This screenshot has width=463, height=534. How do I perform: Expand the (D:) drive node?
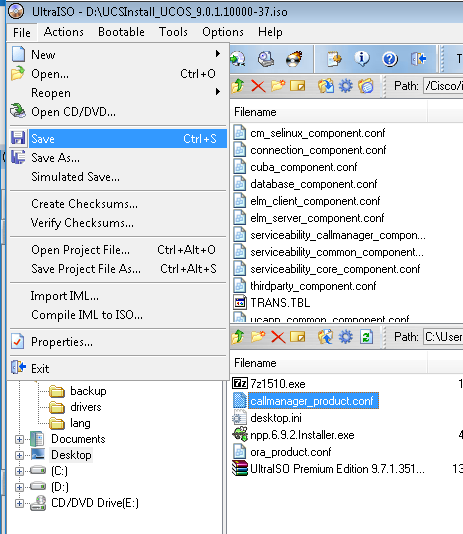pos(19,487)
